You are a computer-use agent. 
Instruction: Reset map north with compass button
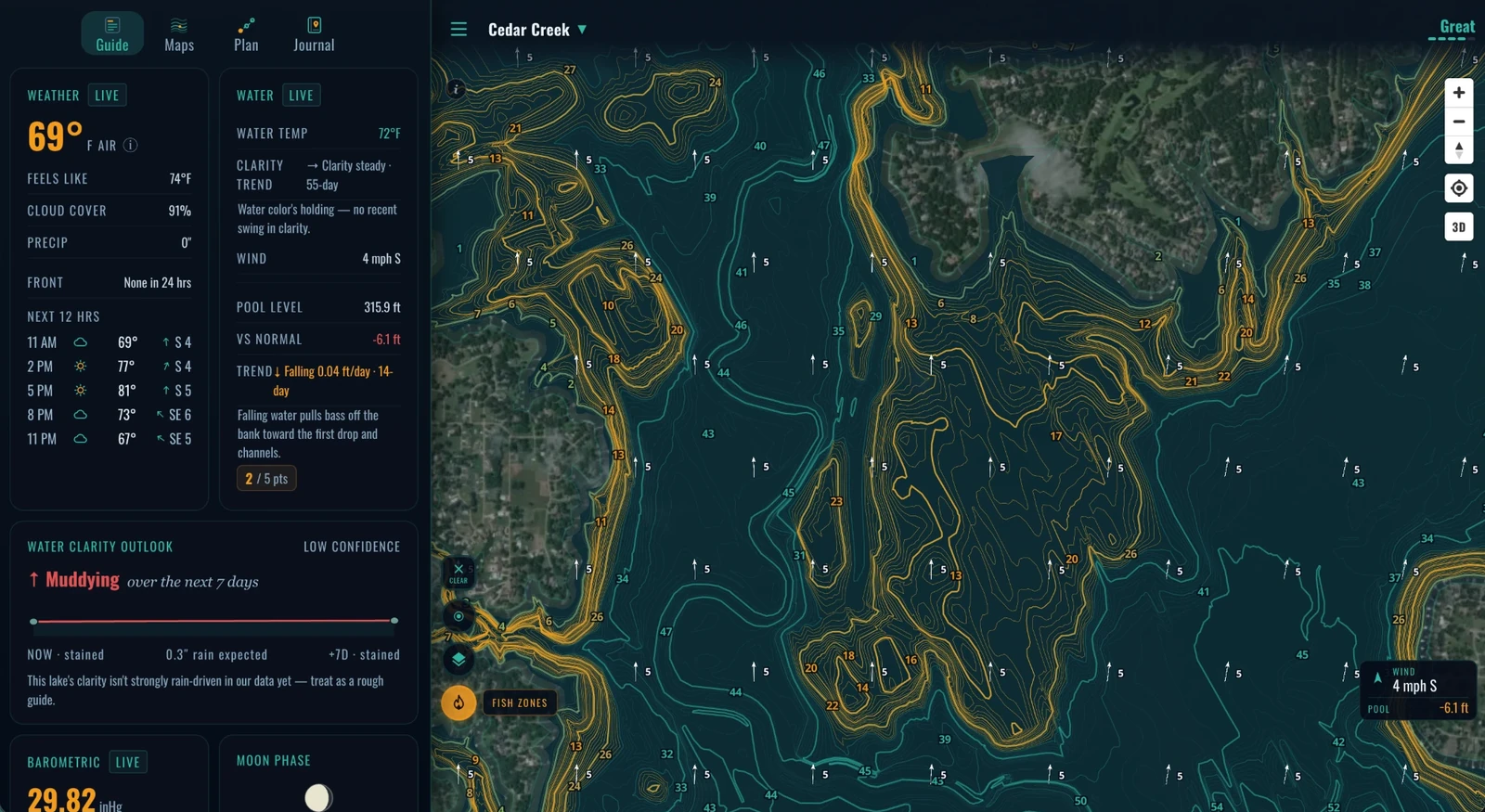click(x=1459, y=149)
